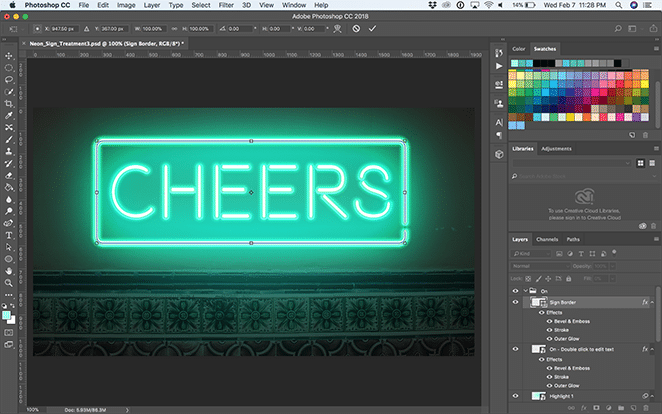This screenshot has width=662, height=414.
Task: Hide the Highlight 1 layer
Action: tap(516, 397)
